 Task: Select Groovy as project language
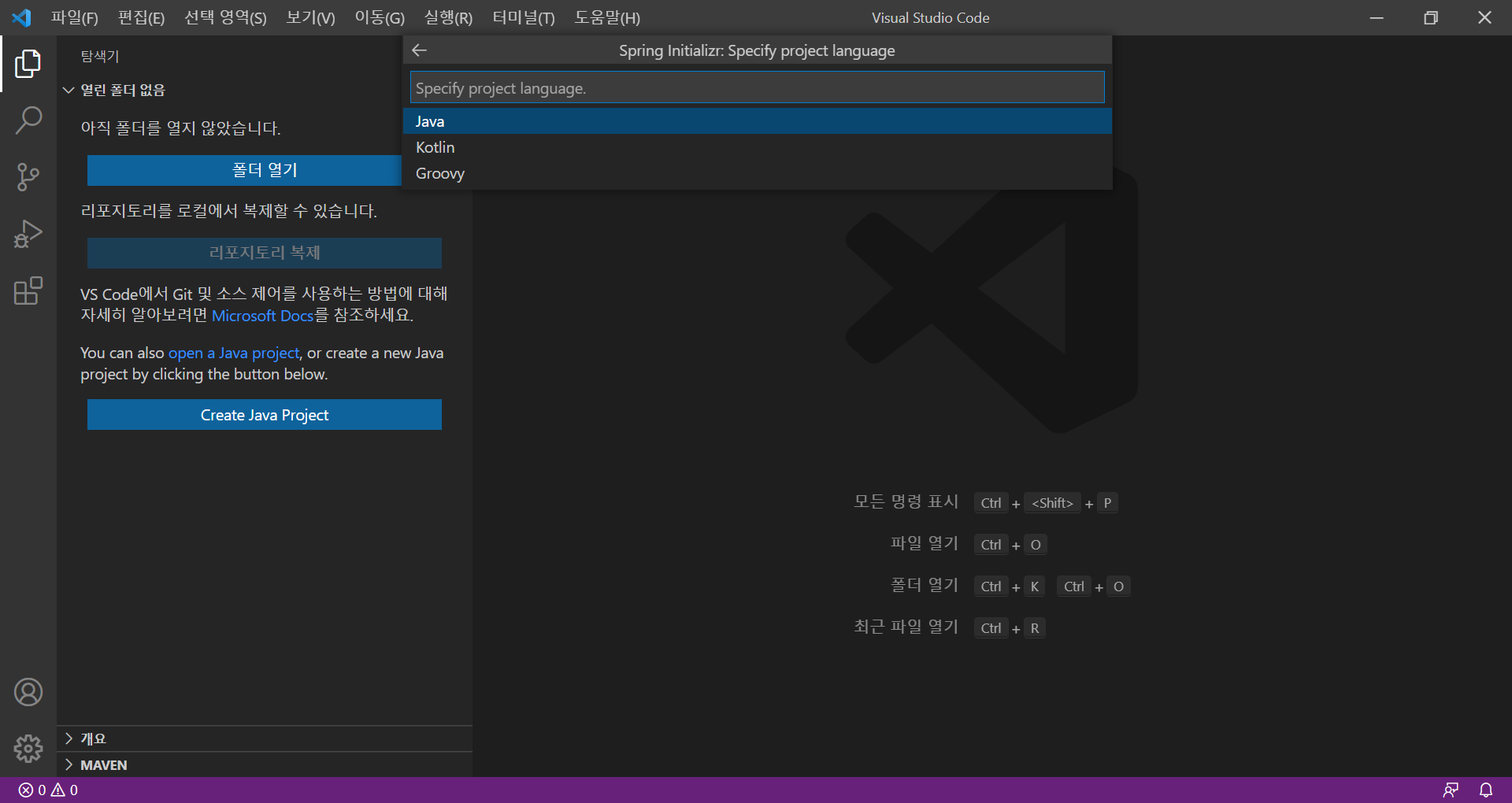pyautogui.click(x=758, y=173)
